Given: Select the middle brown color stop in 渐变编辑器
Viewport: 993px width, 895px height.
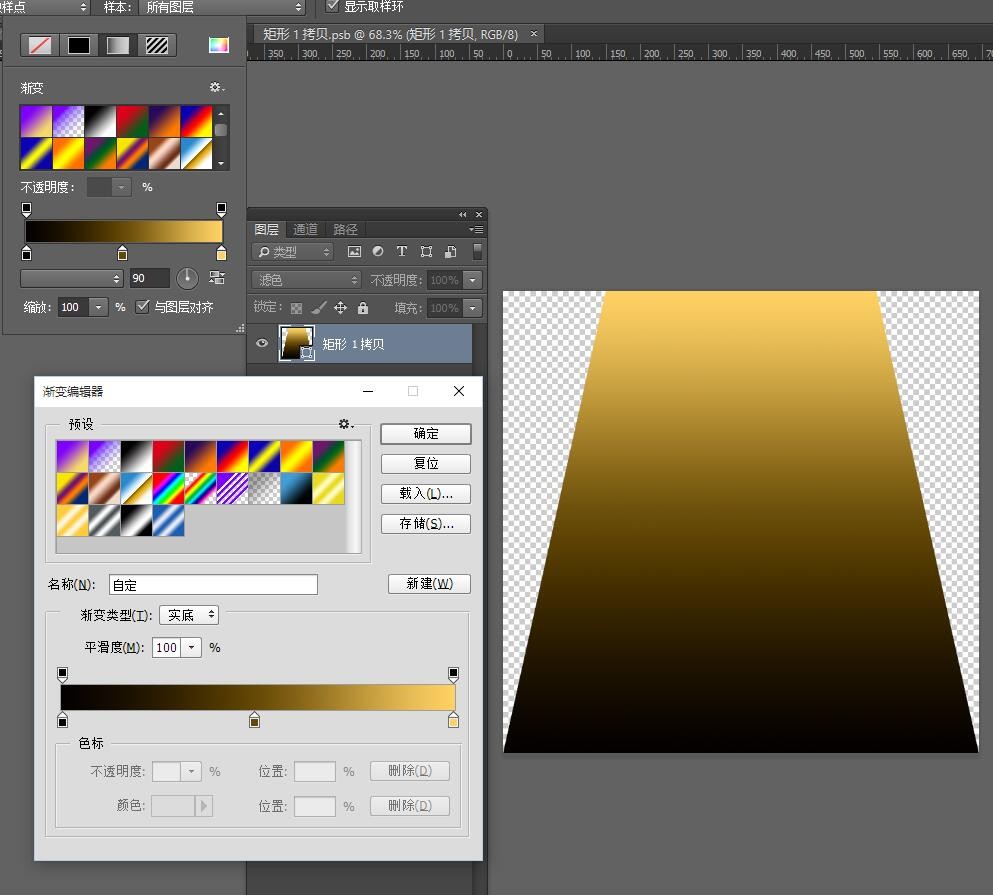Looking at the screenshot, I should [x=254, y=720].
